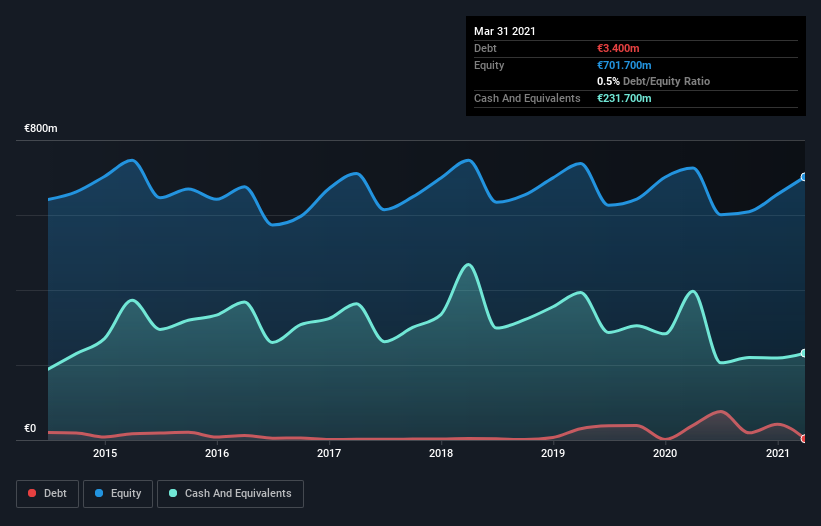Click the Debt/Equity Ratio text in tooltip

pos(666,81)
